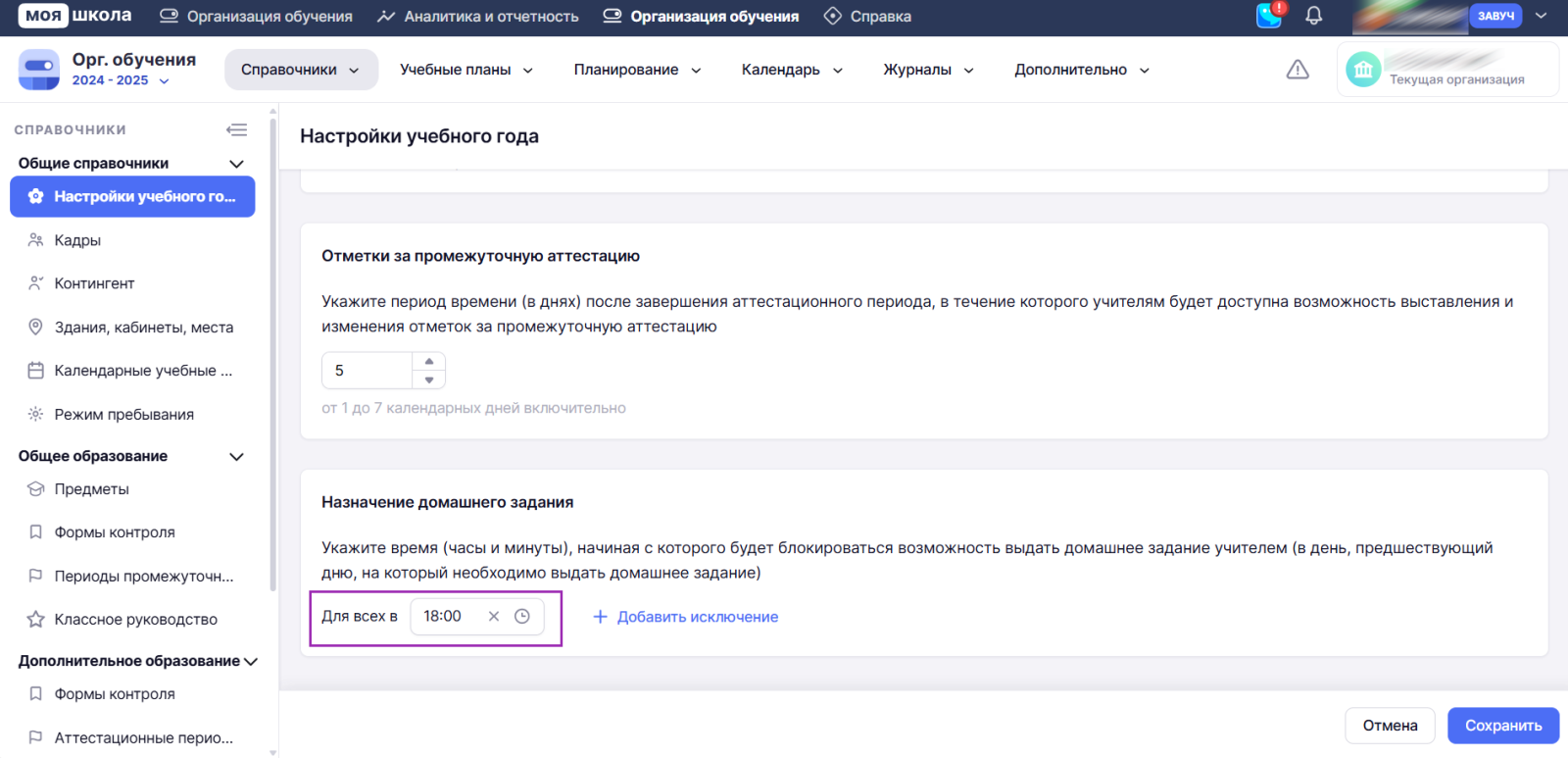Click the attestation days number field
Viewport: 1568px width, 758px height.
[x=367, y=371]
